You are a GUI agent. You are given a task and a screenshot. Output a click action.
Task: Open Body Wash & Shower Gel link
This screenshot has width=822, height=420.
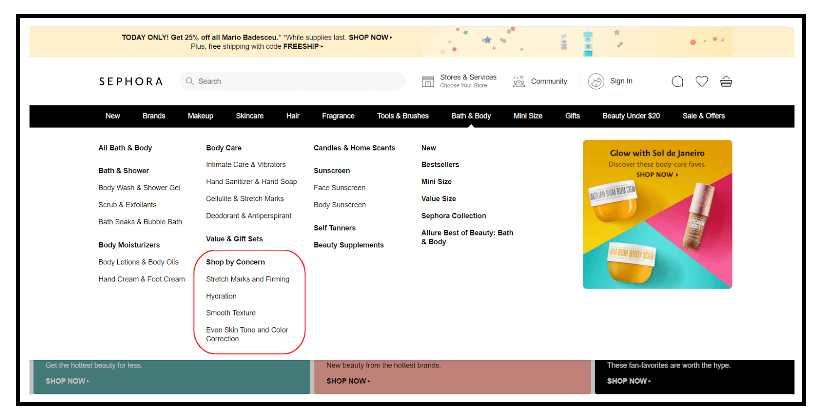tap(139, 187)
